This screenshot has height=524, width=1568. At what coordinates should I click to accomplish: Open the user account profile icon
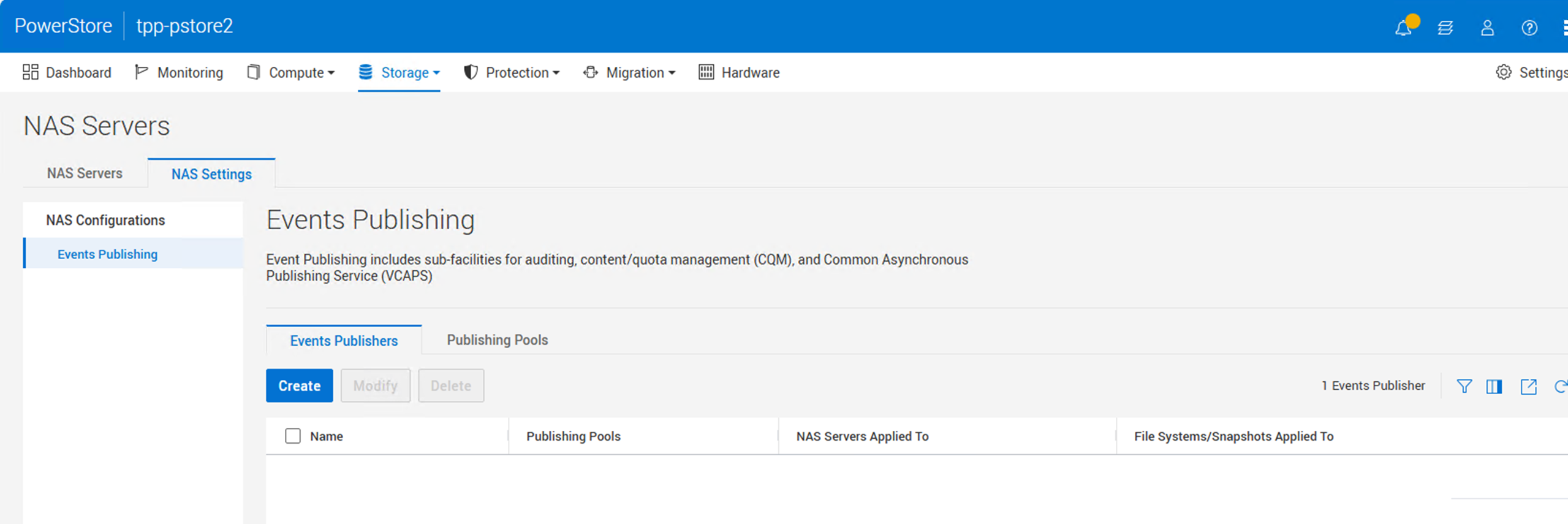pos(1487,28)
